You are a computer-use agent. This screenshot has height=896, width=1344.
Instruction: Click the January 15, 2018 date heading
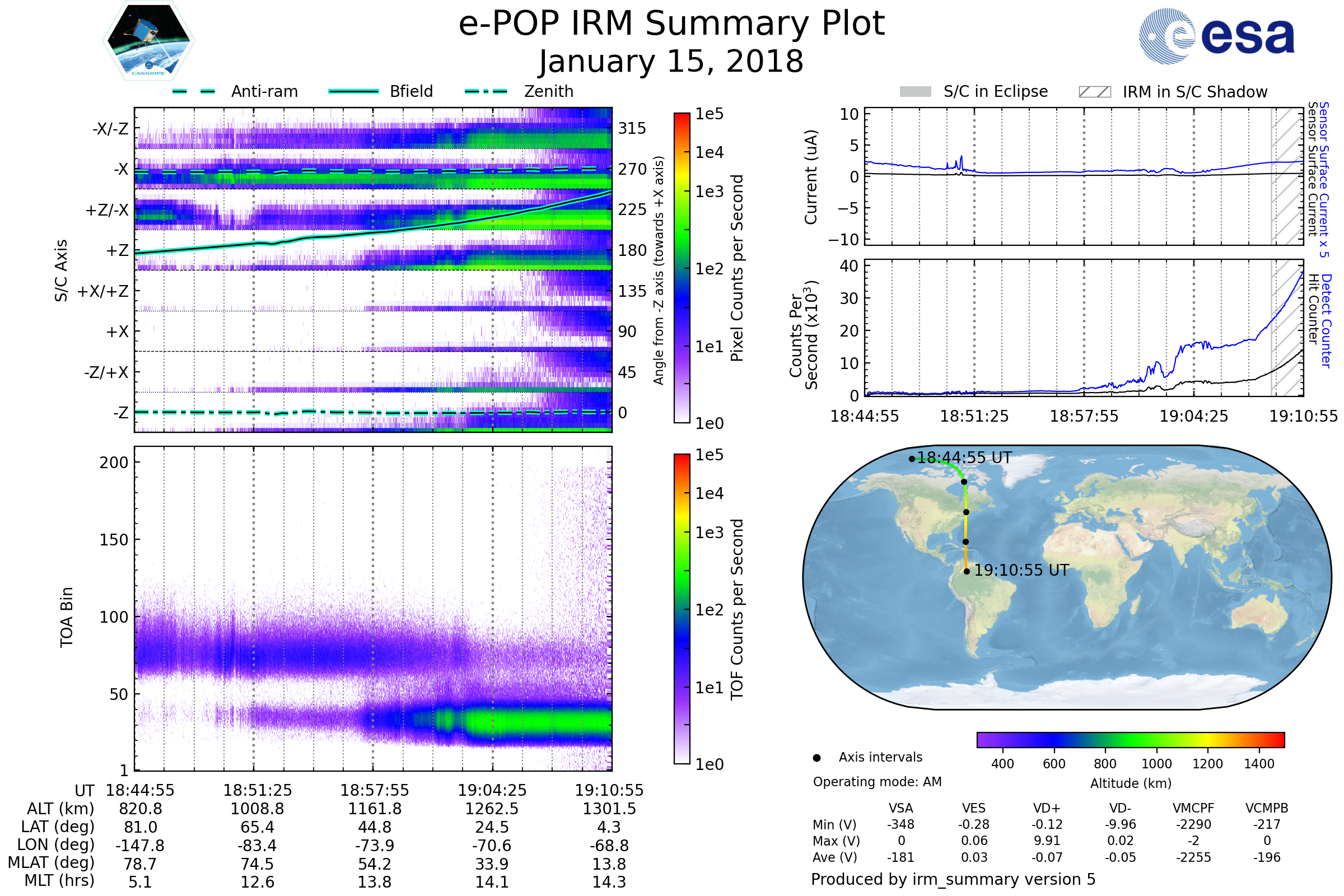click(671, 62)
